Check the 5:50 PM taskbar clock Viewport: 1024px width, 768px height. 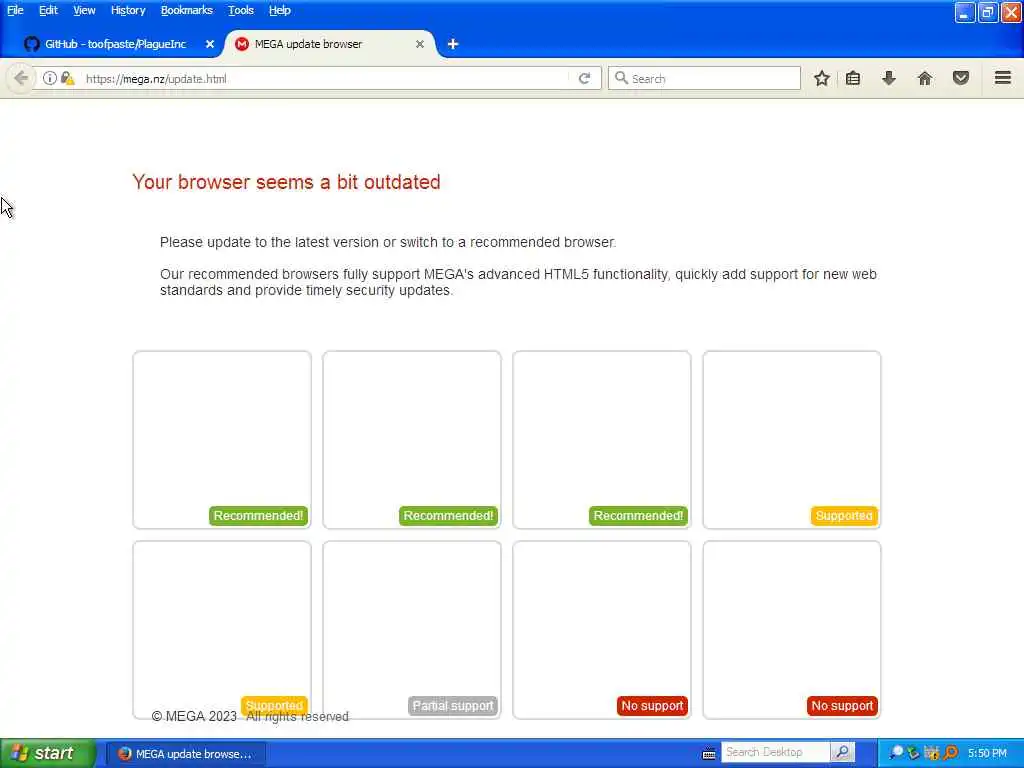[x=987, y=753]
